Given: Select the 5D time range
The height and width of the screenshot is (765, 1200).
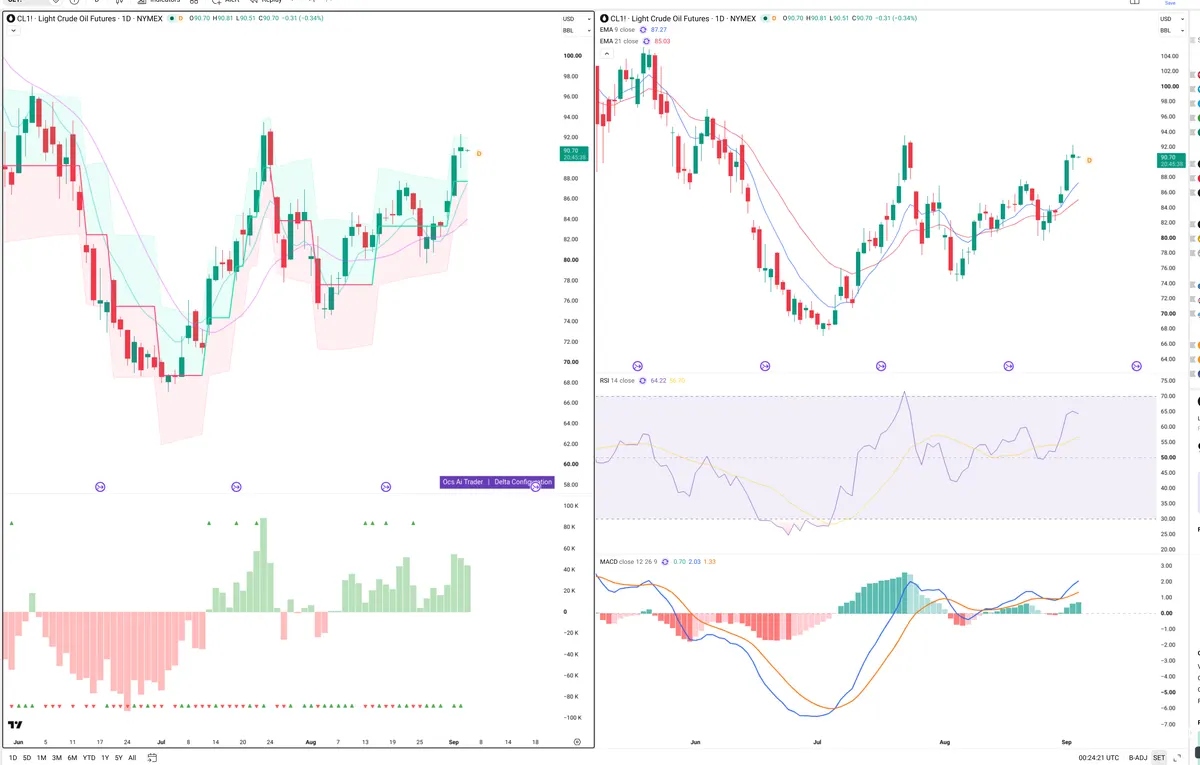Looking at the screenshot, I should (x=28, y=758).
